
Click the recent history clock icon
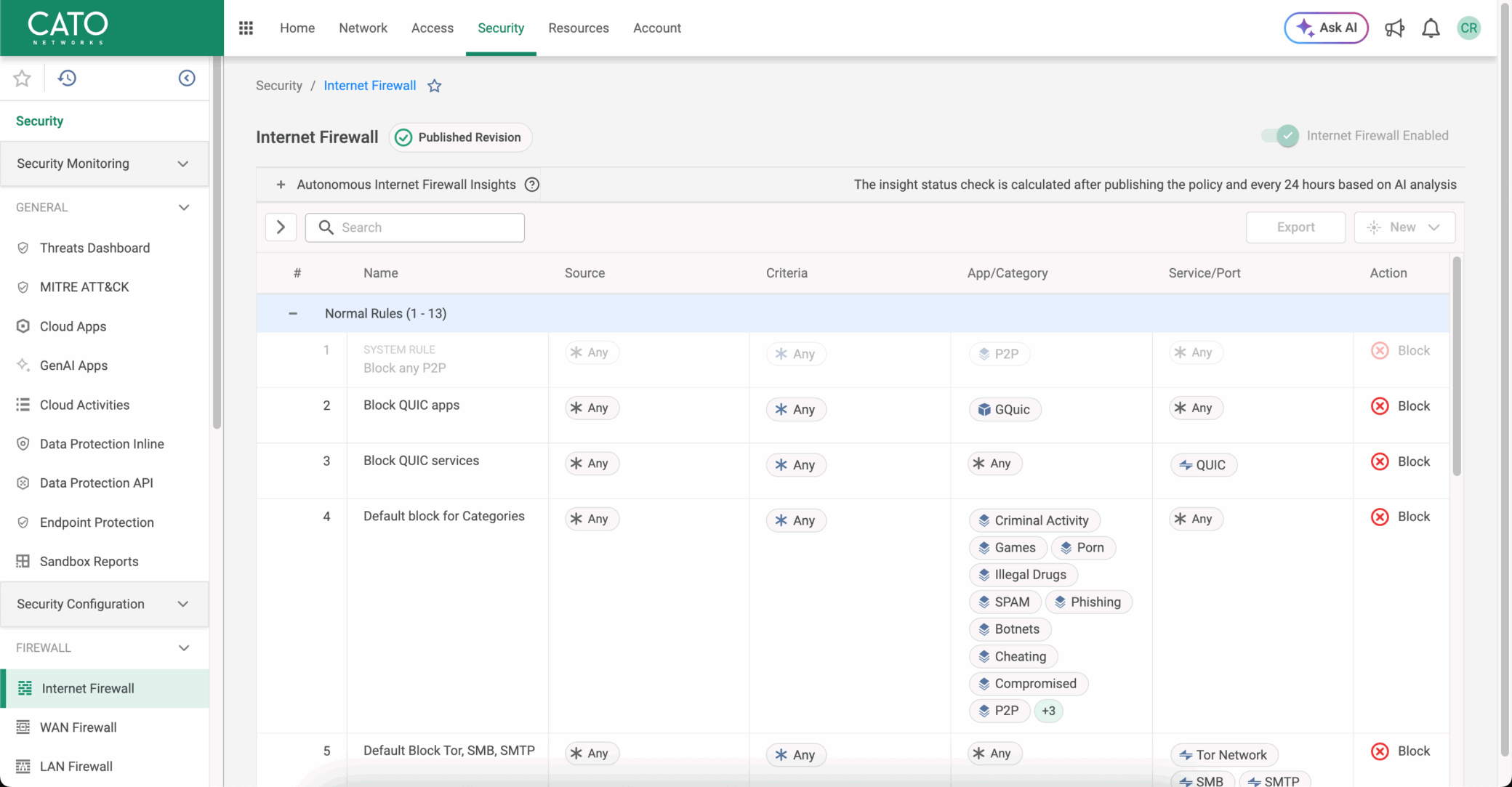point(67,78)
